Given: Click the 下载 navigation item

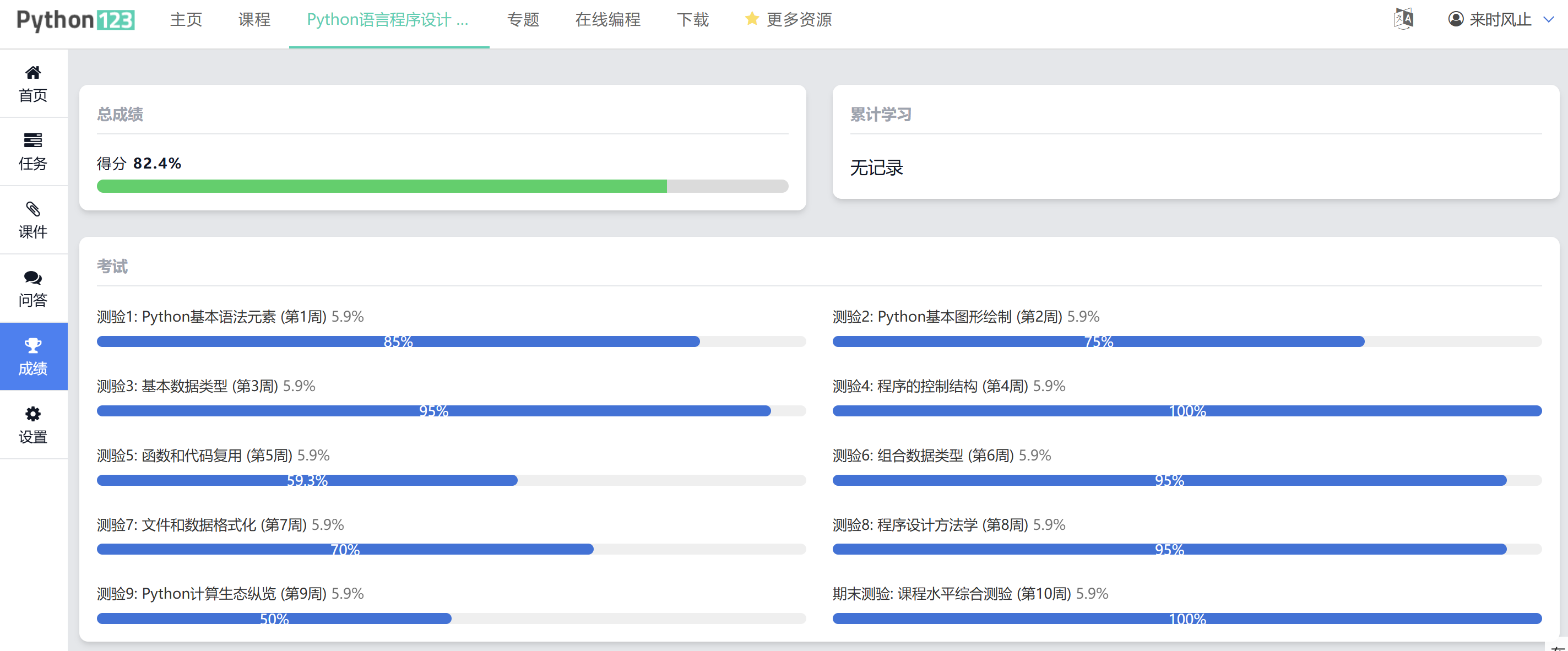Looking at the screenshot, I should tap(692, 19).
